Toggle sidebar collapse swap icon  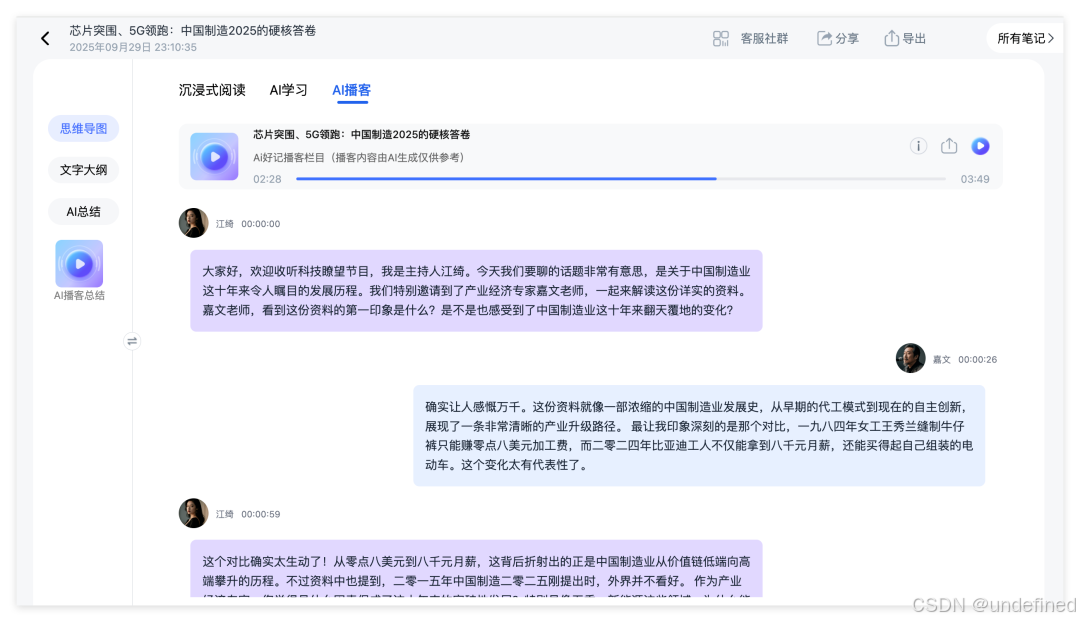click(x=132, y=341)
